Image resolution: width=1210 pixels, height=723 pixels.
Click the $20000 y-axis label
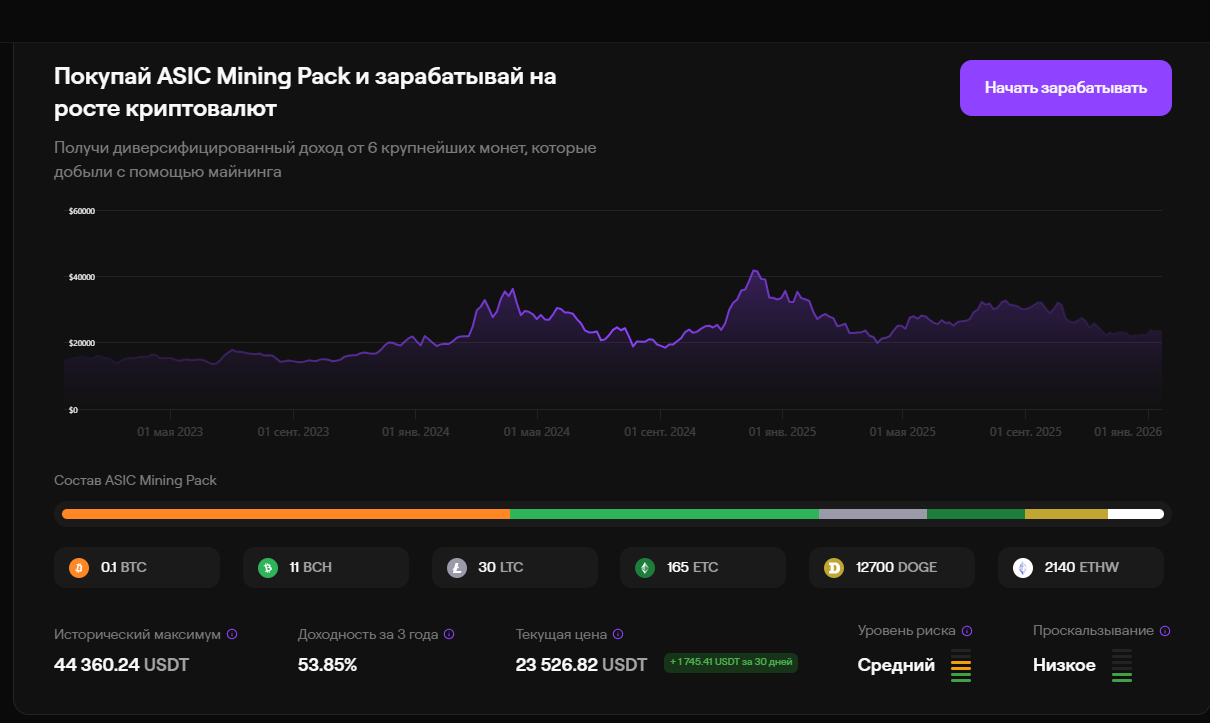coord(81,343)
